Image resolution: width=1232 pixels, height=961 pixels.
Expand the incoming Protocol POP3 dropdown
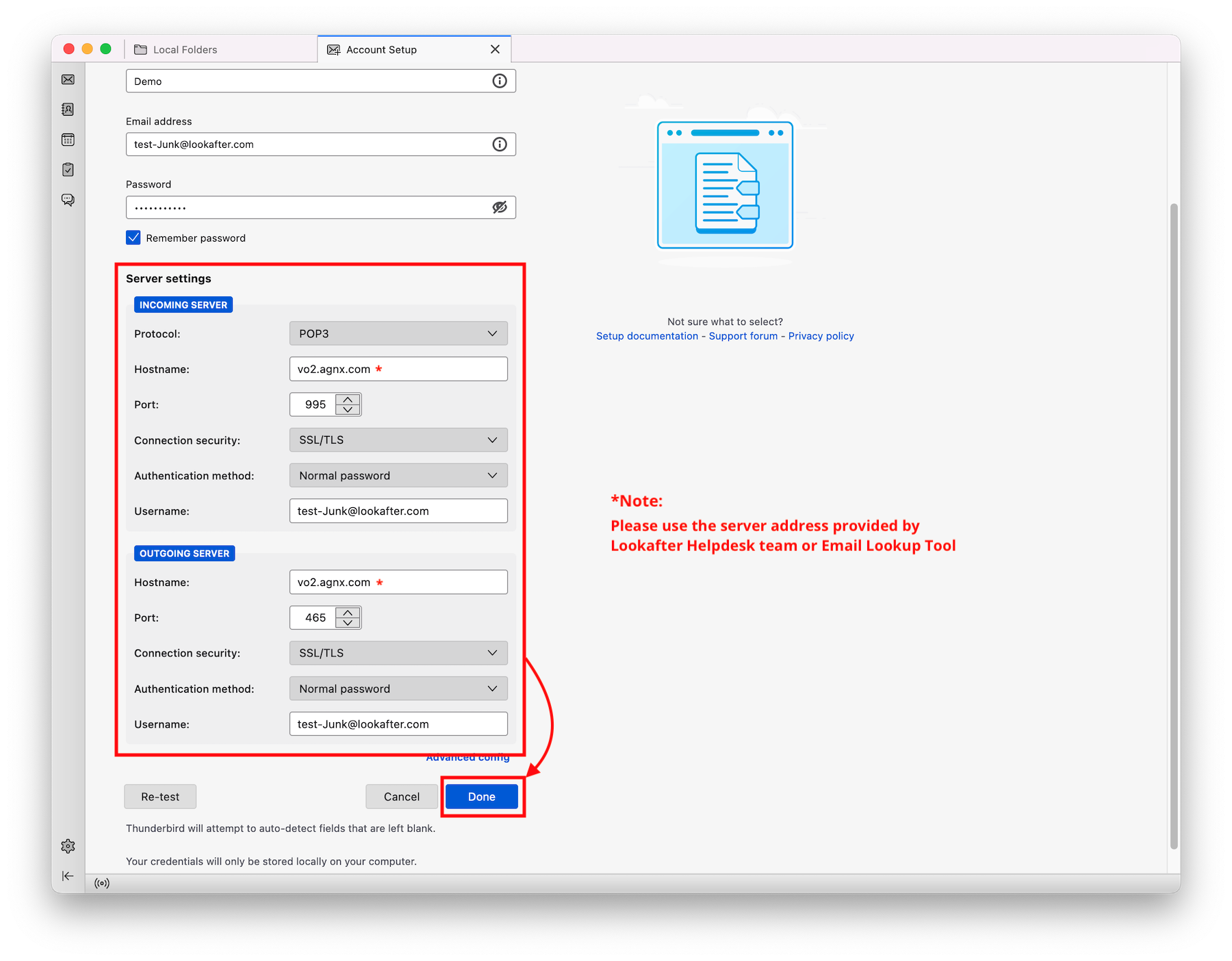click(x=398, y=333)
